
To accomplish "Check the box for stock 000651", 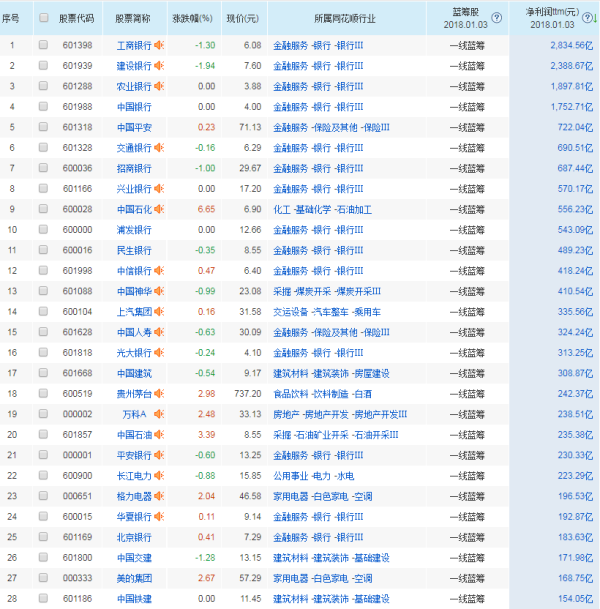I will point(43,496).
